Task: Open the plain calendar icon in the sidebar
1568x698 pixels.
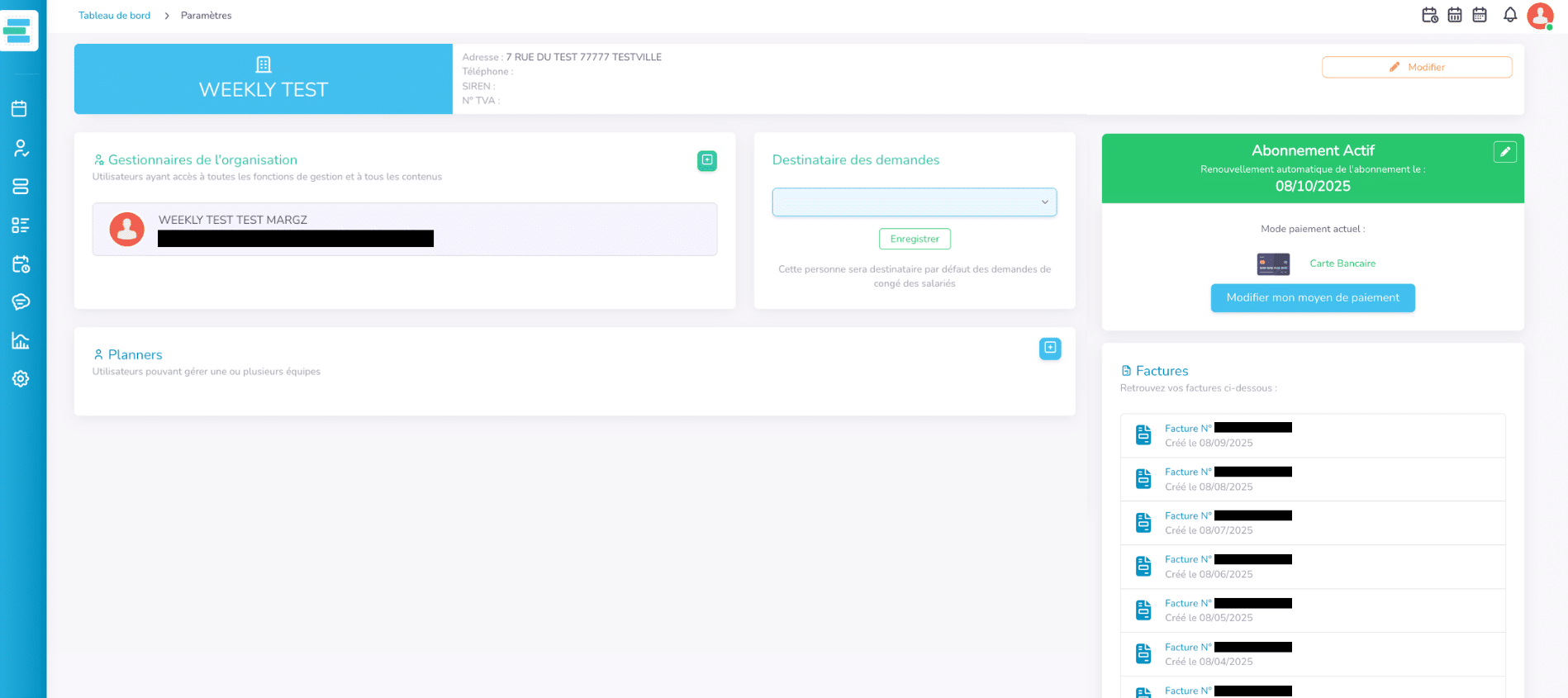Action: (20, 109)
